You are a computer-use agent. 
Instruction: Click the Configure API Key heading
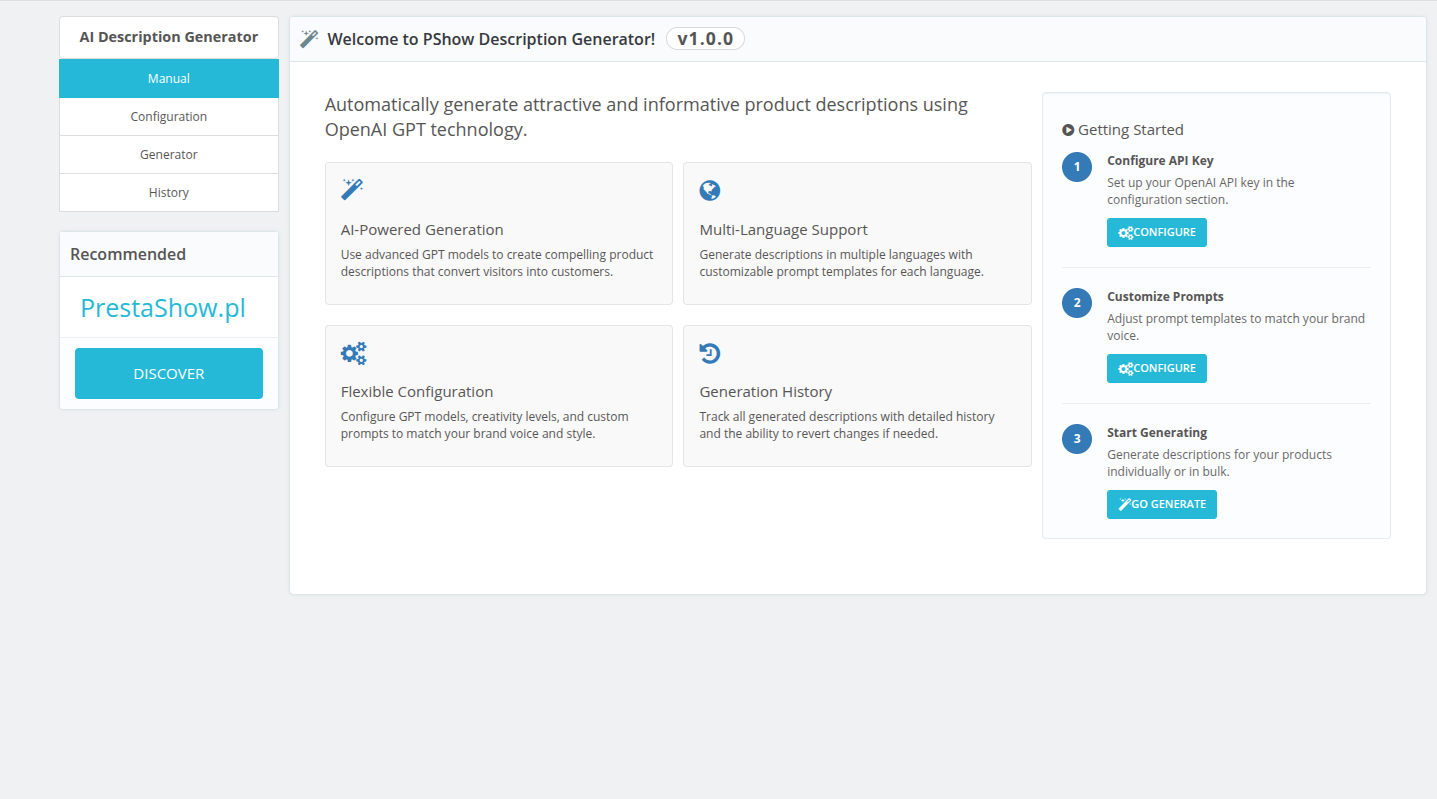pos(1160,161)
